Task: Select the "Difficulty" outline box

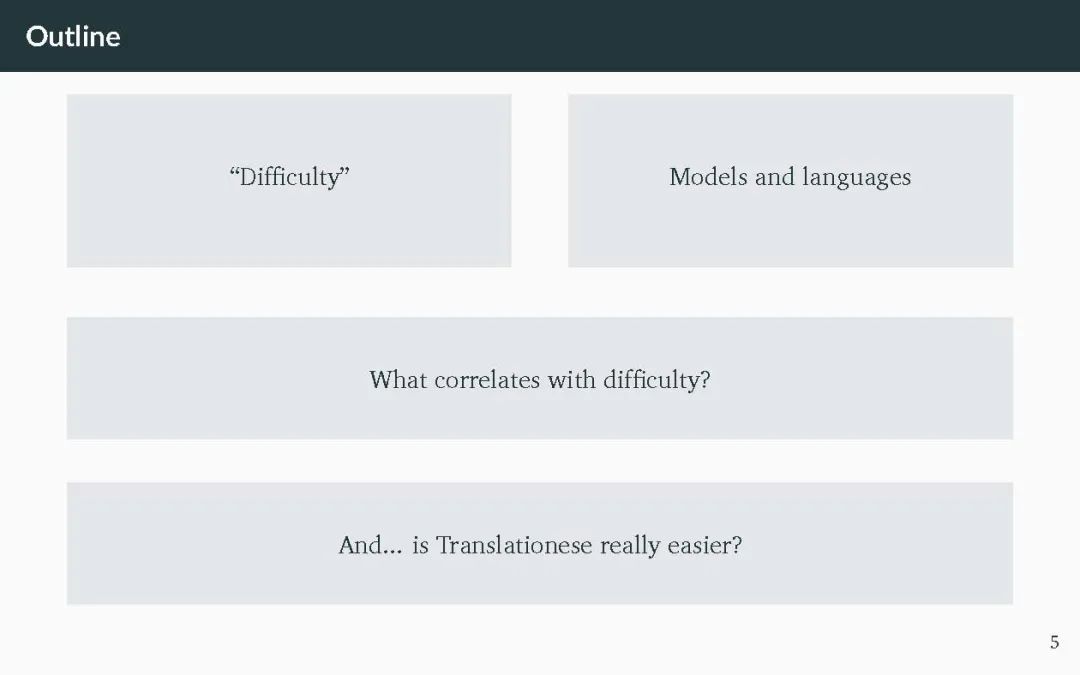Action: 289,180
